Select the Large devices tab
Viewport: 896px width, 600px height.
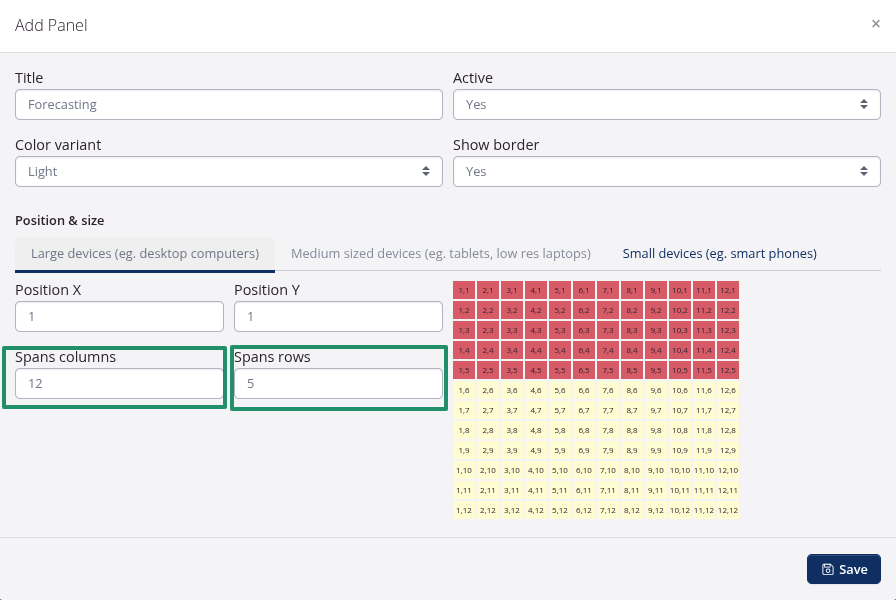pyautogui.click(x=145, y=254)
